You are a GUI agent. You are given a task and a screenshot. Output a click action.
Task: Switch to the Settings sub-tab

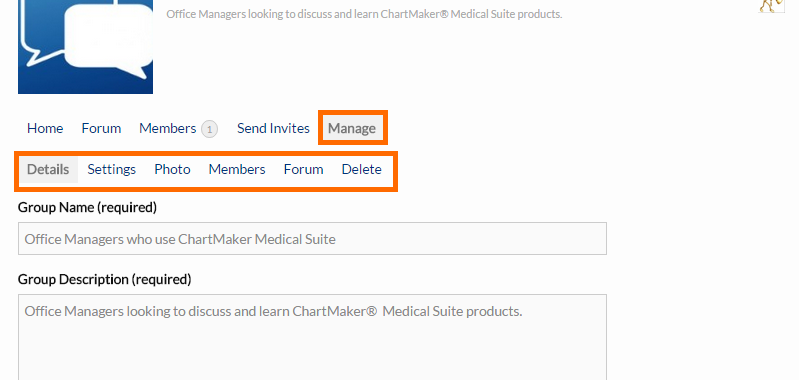click(112, 170)
